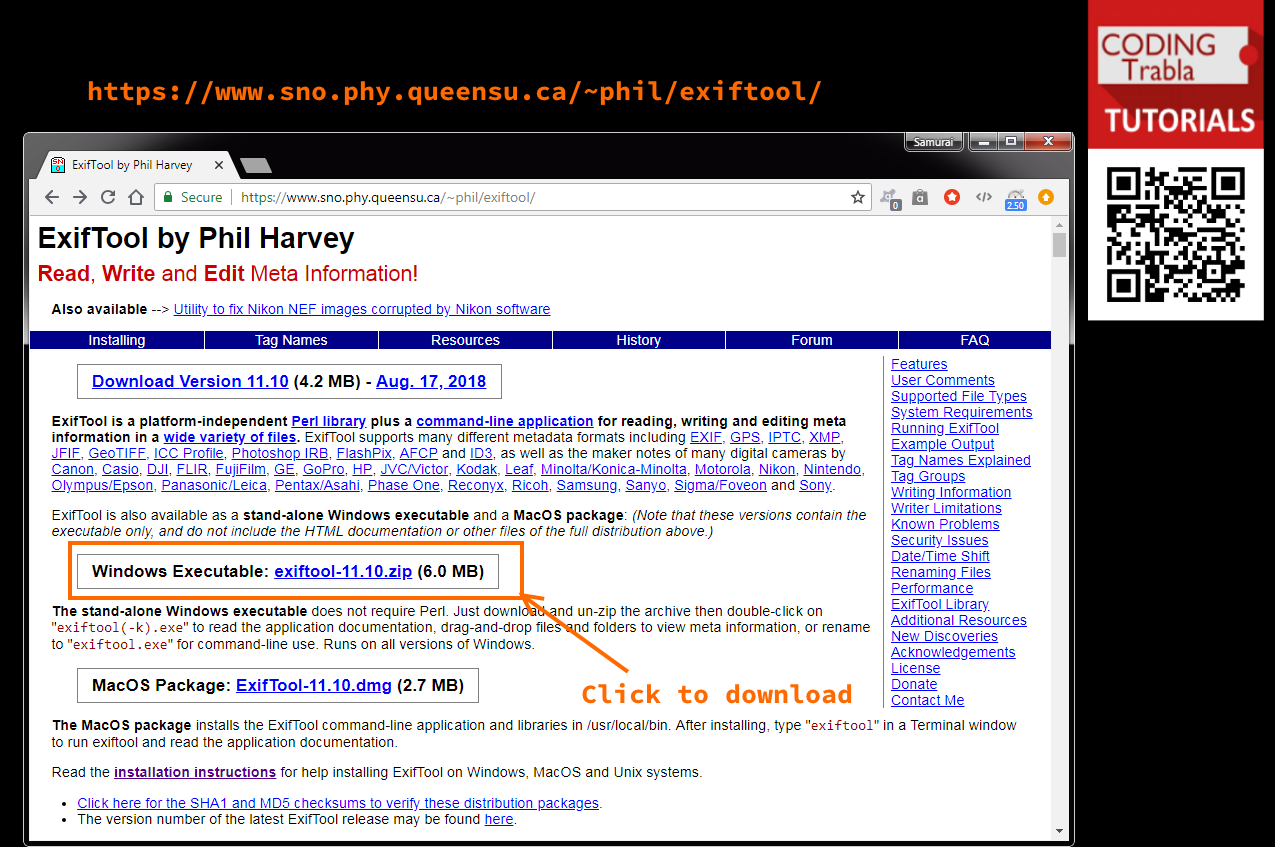Screen dimensions: 1275x847
Task: Open the EXIF metadata format link
Action: [x=706, y=437]
